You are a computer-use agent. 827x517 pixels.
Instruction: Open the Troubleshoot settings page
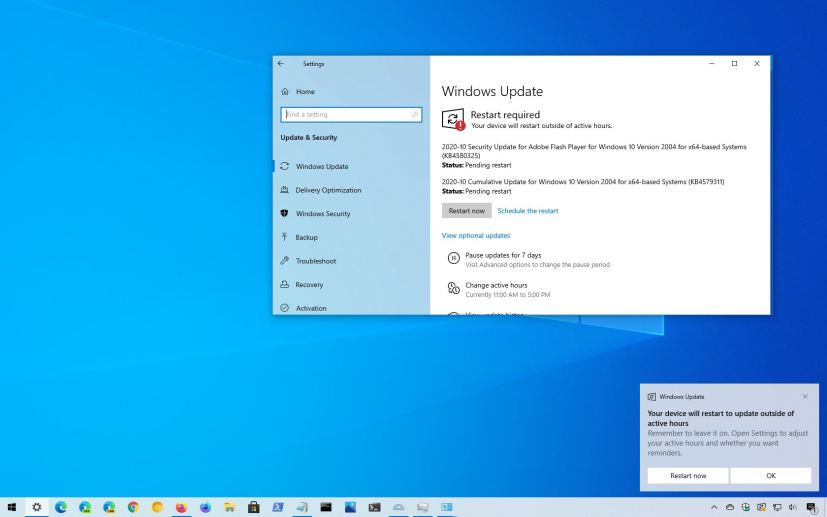pos(315,261)
